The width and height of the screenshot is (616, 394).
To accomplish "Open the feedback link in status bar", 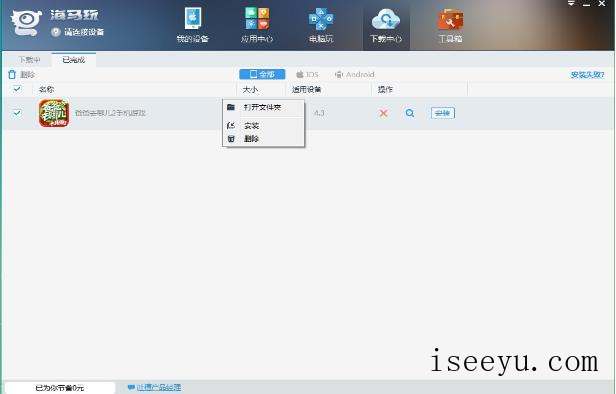I will 154,388.
